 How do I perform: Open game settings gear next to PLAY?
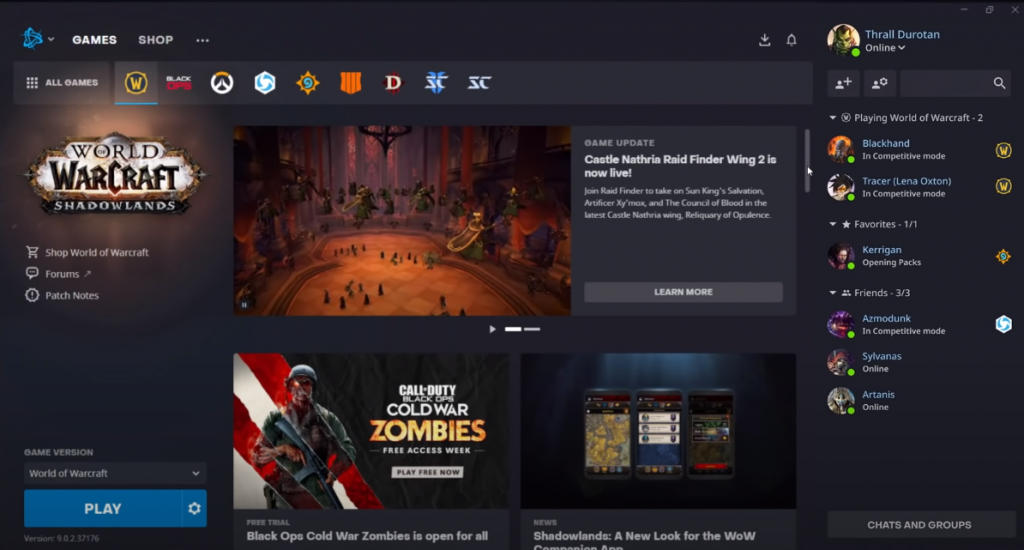195,508
